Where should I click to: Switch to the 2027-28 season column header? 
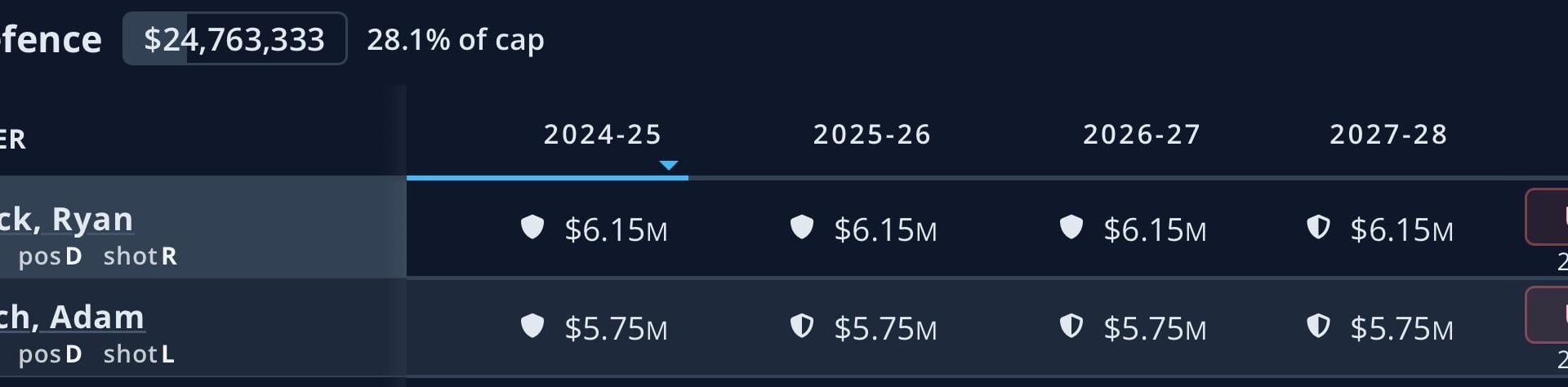tap(1388, 135)
